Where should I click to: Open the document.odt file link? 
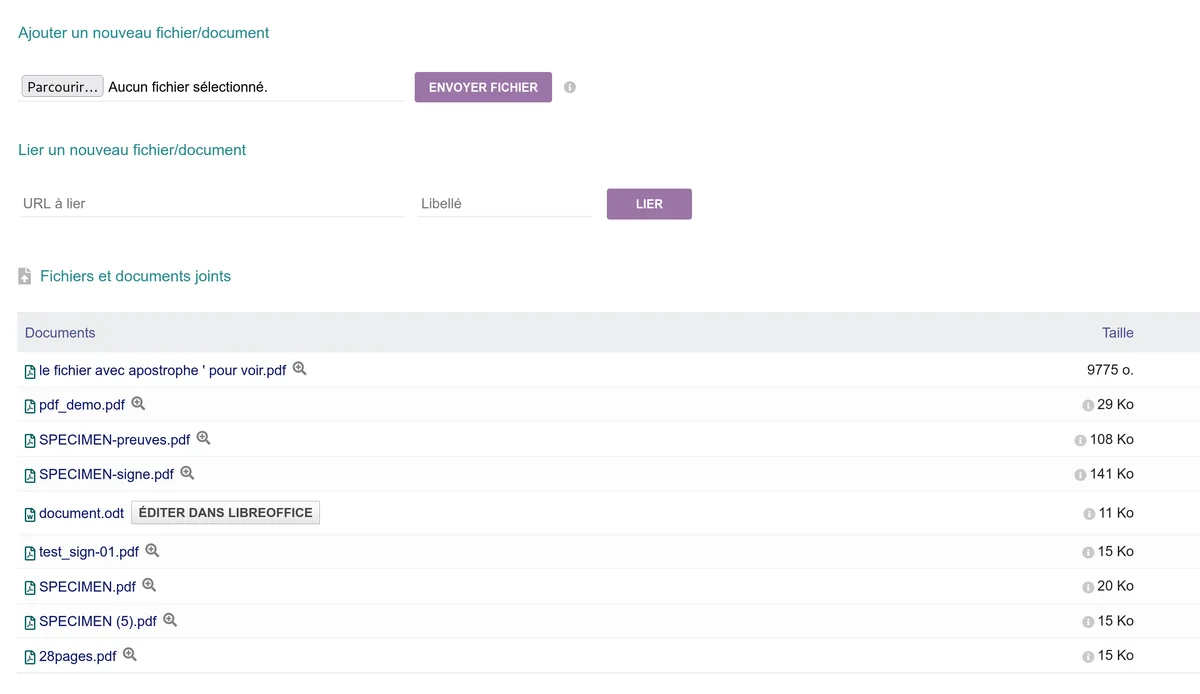click(81, 513)
